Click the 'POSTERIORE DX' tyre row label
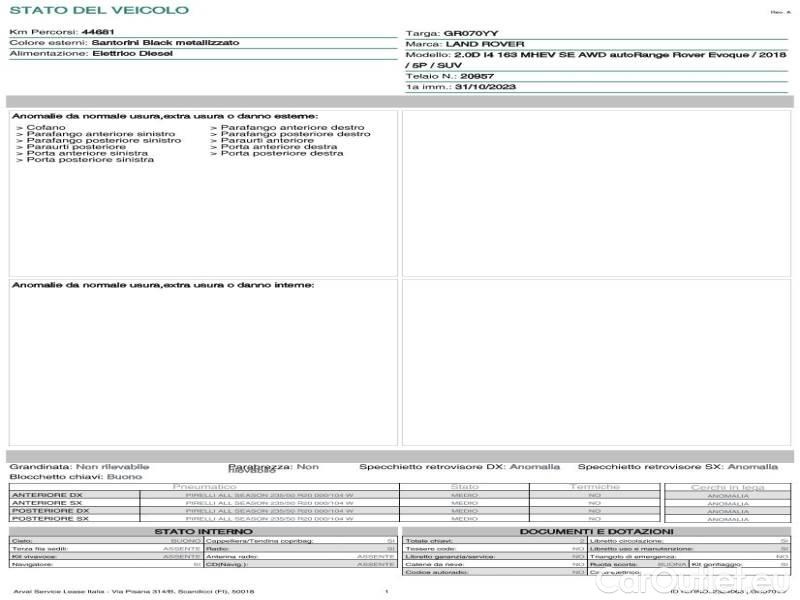Screen dimensions: 800x600 coord(51,511)
